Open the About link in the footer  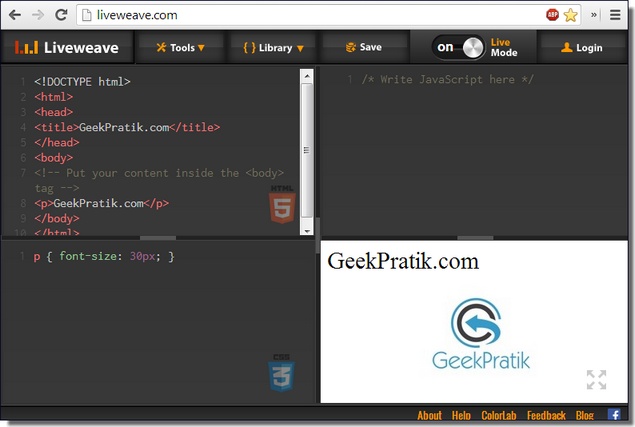[430, 415]
